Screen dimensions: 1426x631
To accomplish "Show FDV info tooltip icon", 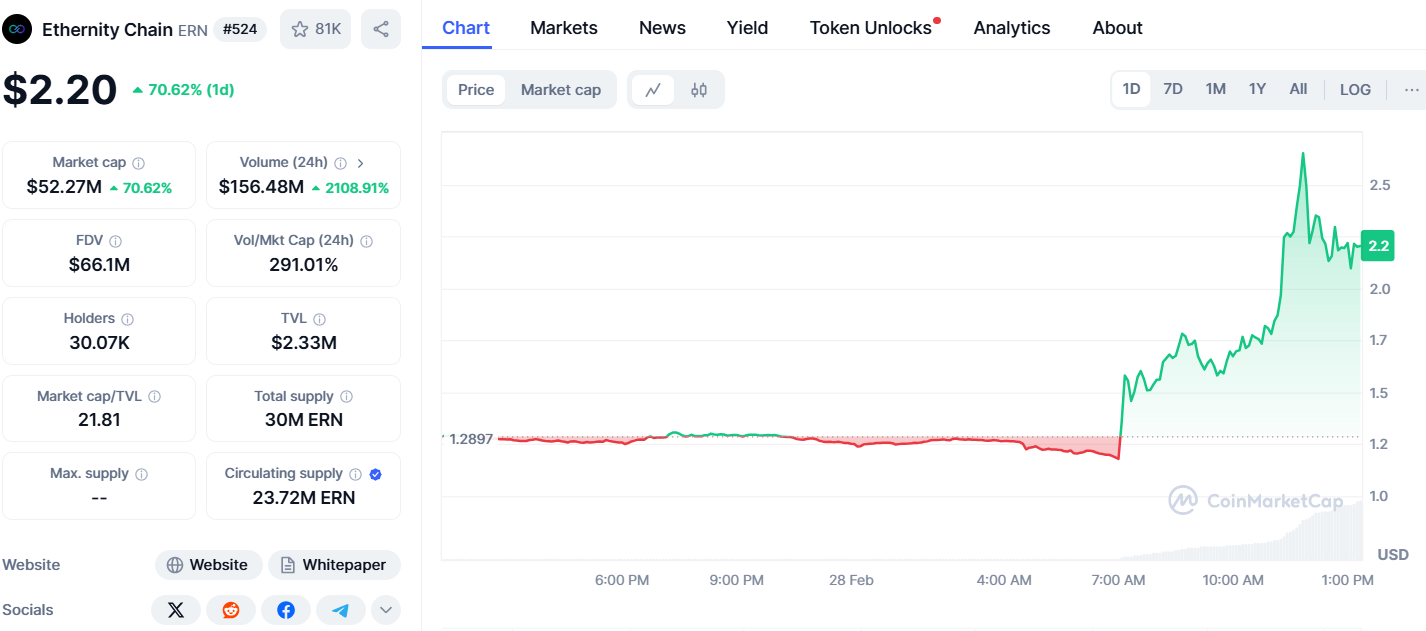I will (115, 241).
